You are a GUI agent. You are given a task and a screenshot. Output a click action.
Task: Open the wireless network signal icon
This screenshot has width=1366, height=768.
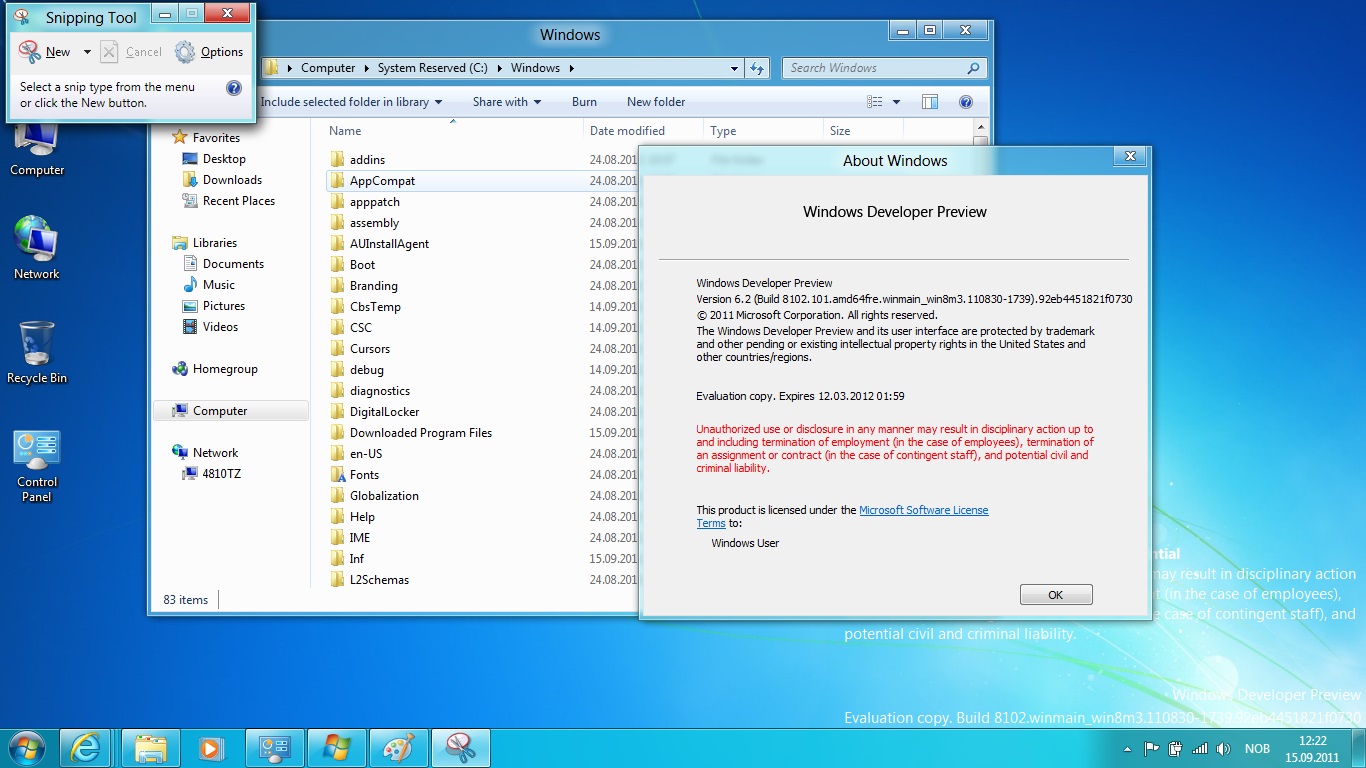1200,748
